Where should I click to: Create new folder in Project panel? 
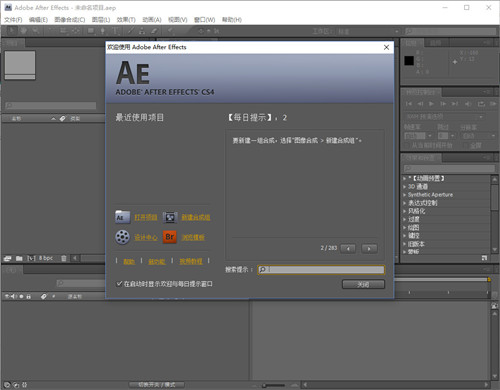(19, 258)
